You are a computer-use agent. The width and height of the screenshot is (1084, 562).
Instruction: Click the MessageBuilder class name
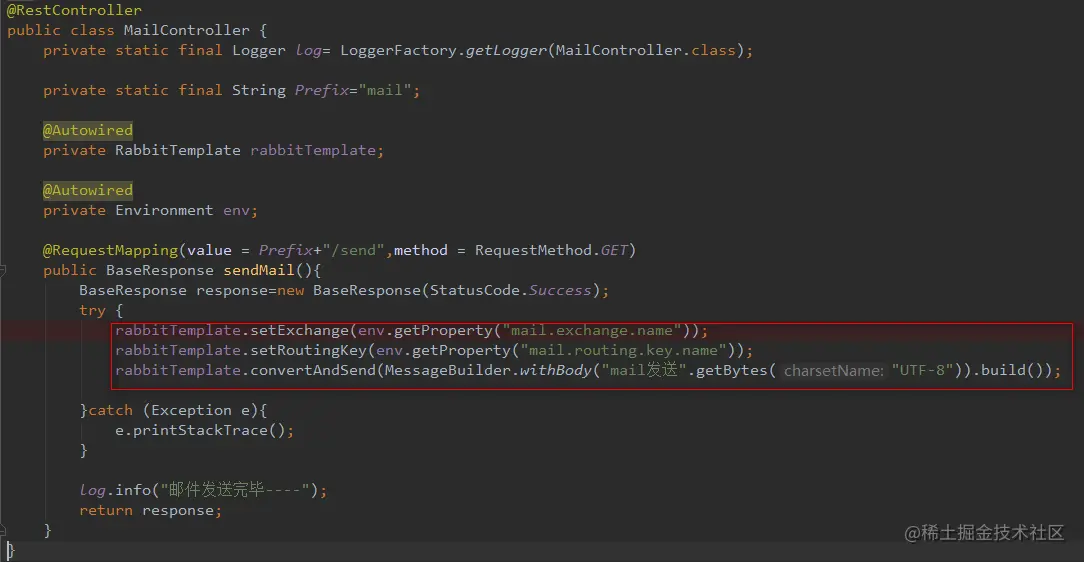pyautogui.click(x=447, y=371)
